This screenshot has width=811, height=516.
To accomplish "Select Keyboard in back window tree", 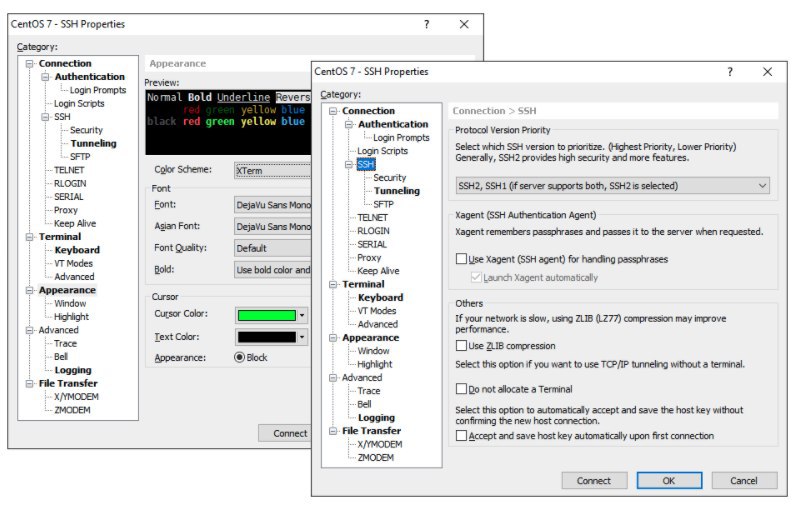I will (77, 250).
